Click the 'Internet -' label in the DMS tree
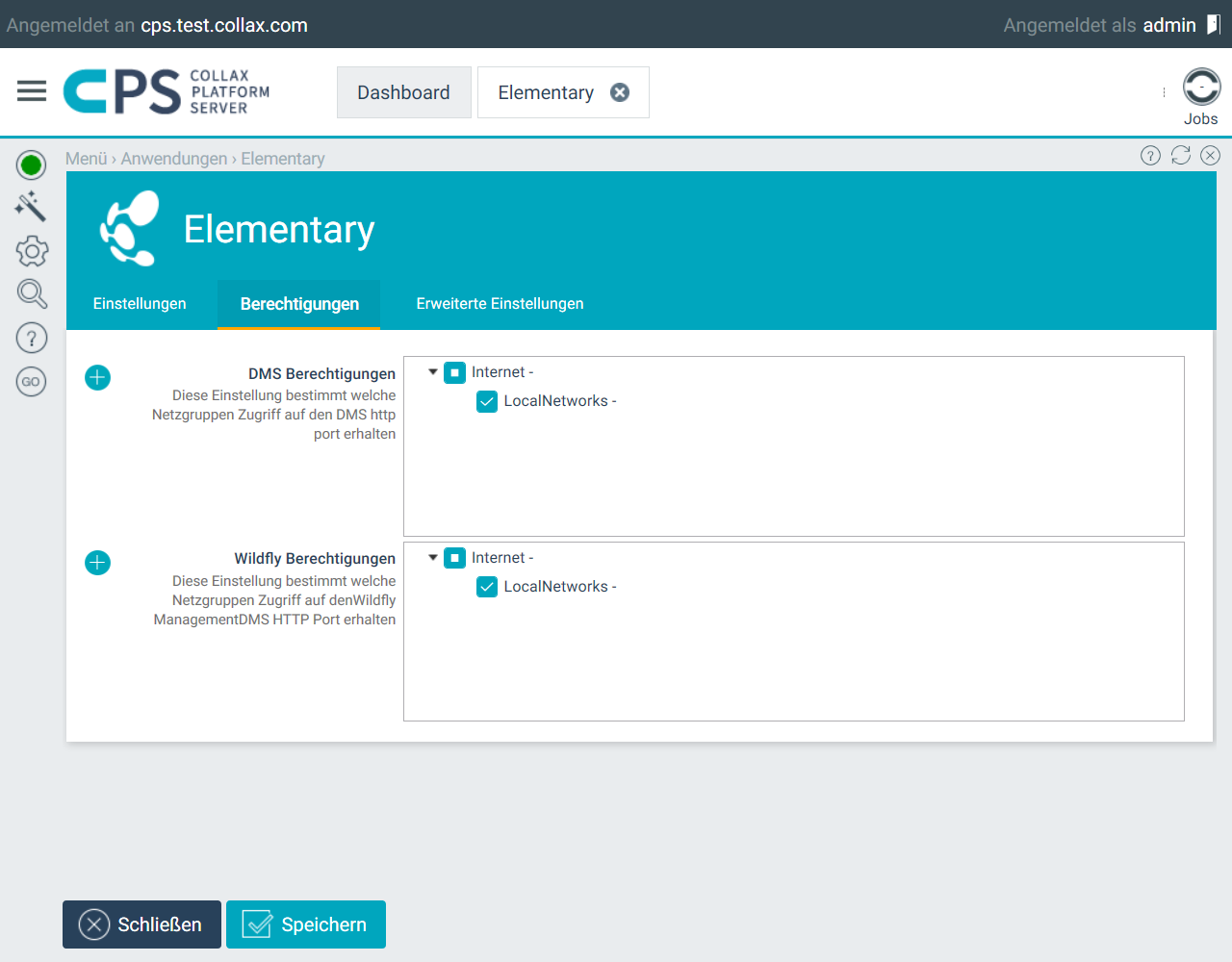The width and height of the screenshot is (1232, 962). (502, 372)
